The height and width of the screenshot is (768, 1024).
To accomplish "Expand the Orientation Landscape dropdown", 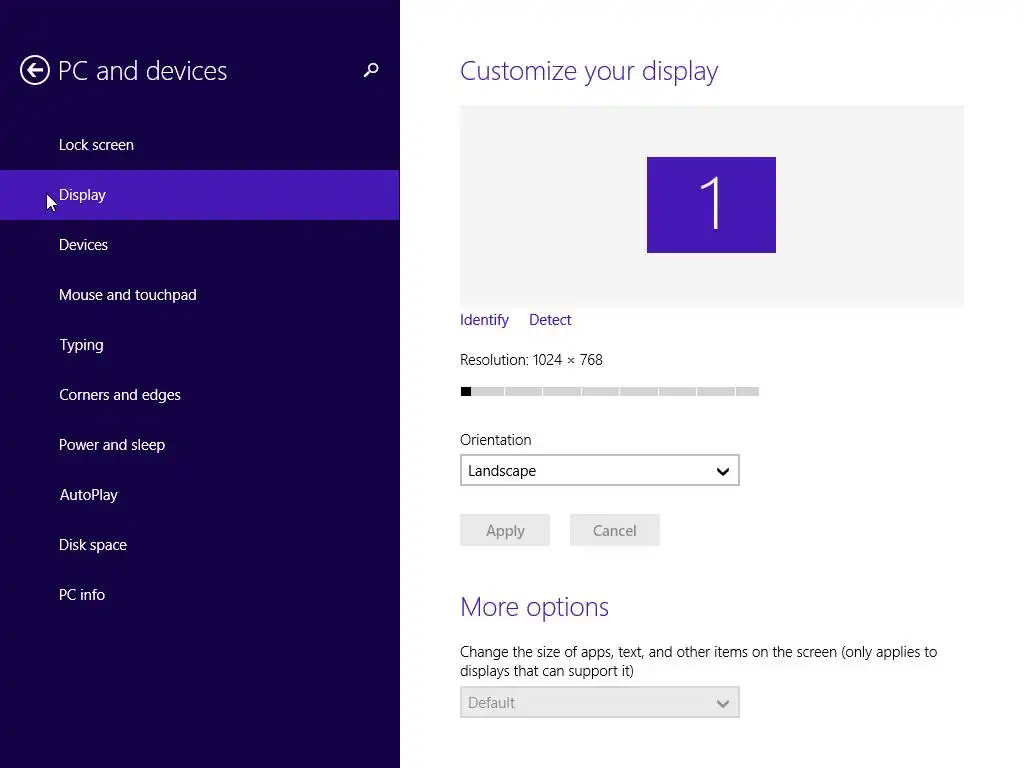I will coord(600,470).
